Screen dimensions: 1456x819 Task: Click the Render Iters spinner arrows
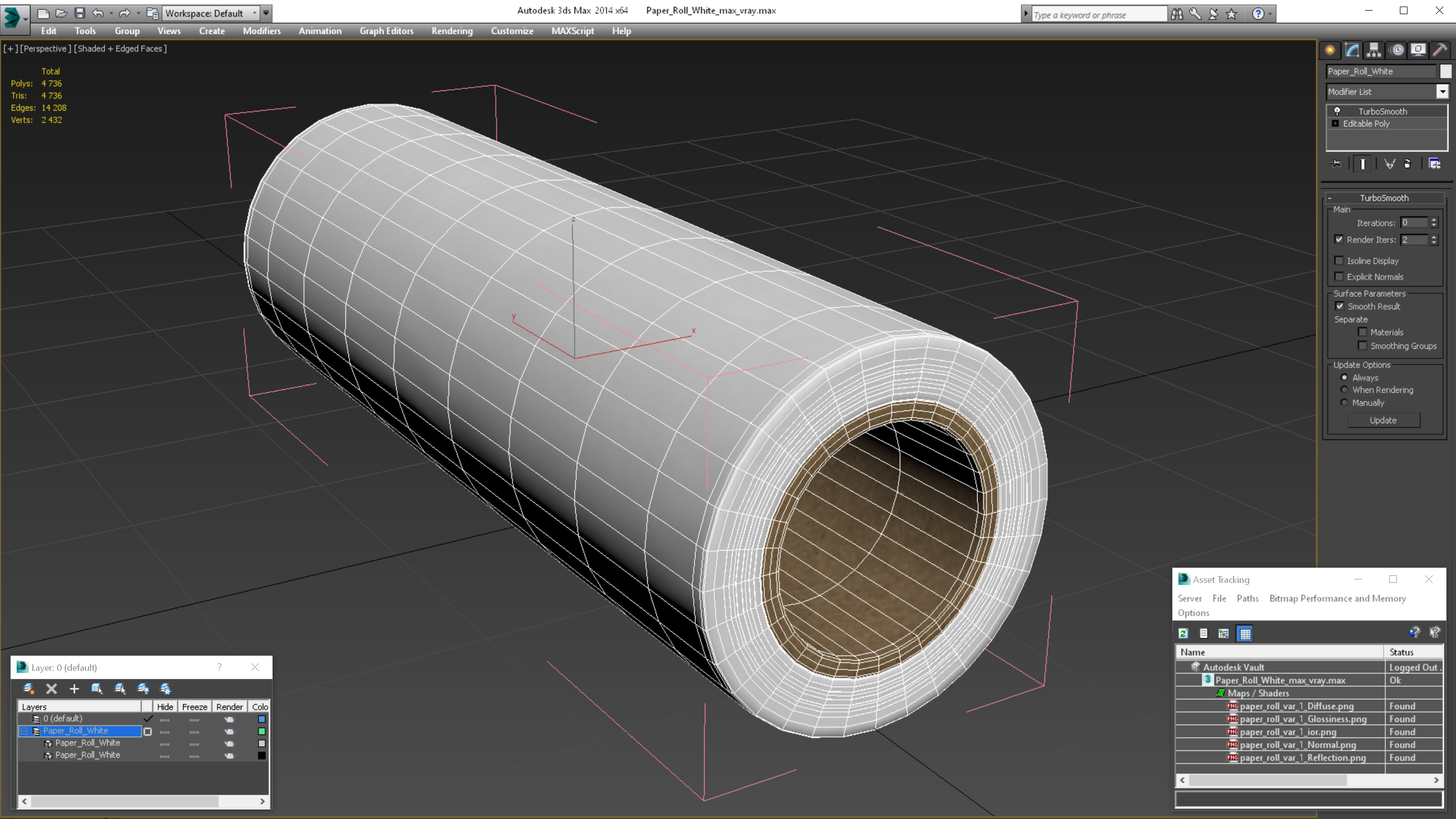pyautogui.click(x=1435, y=240)
